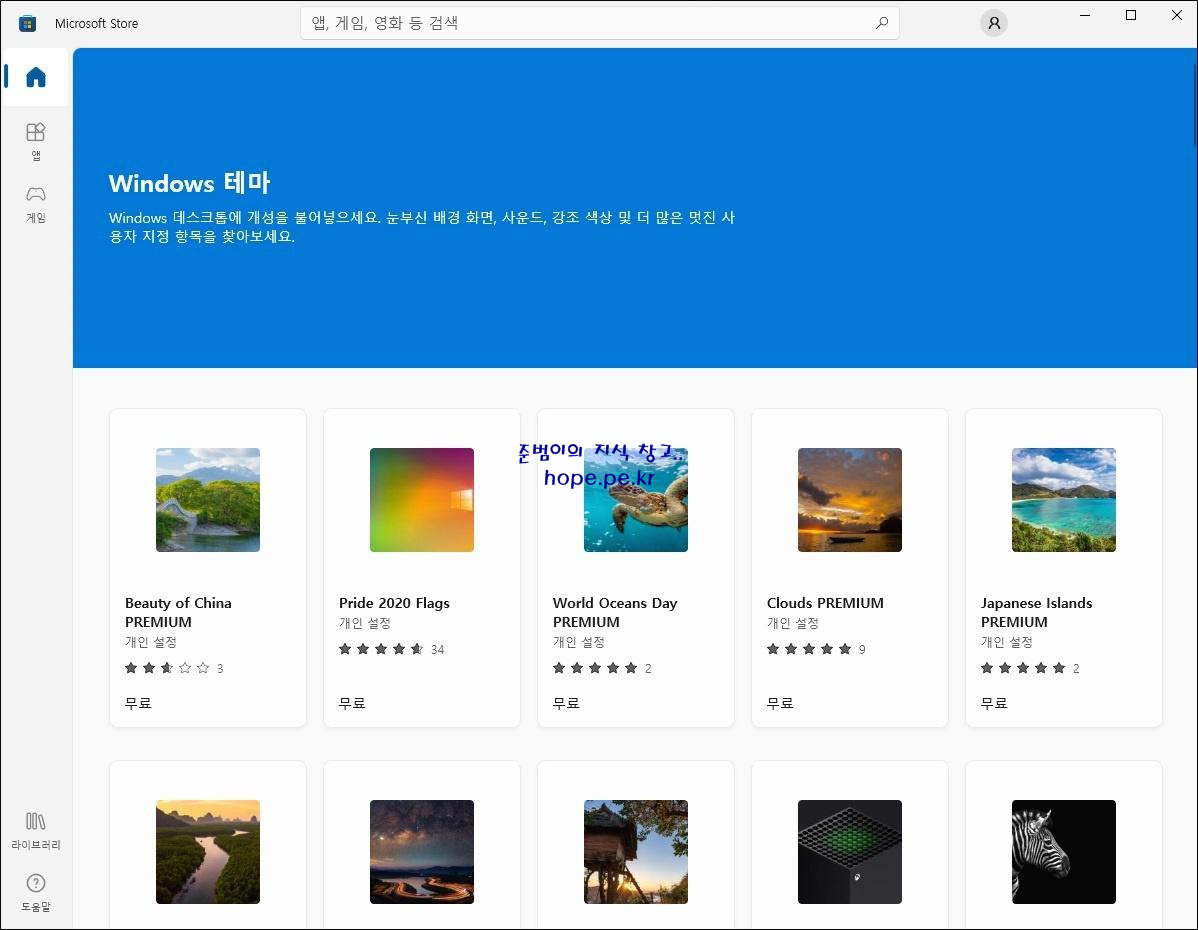This screenshot has width=1198, height=930.
Task: Open the river landscape theme thumbnail
Action: coord(208,852)
